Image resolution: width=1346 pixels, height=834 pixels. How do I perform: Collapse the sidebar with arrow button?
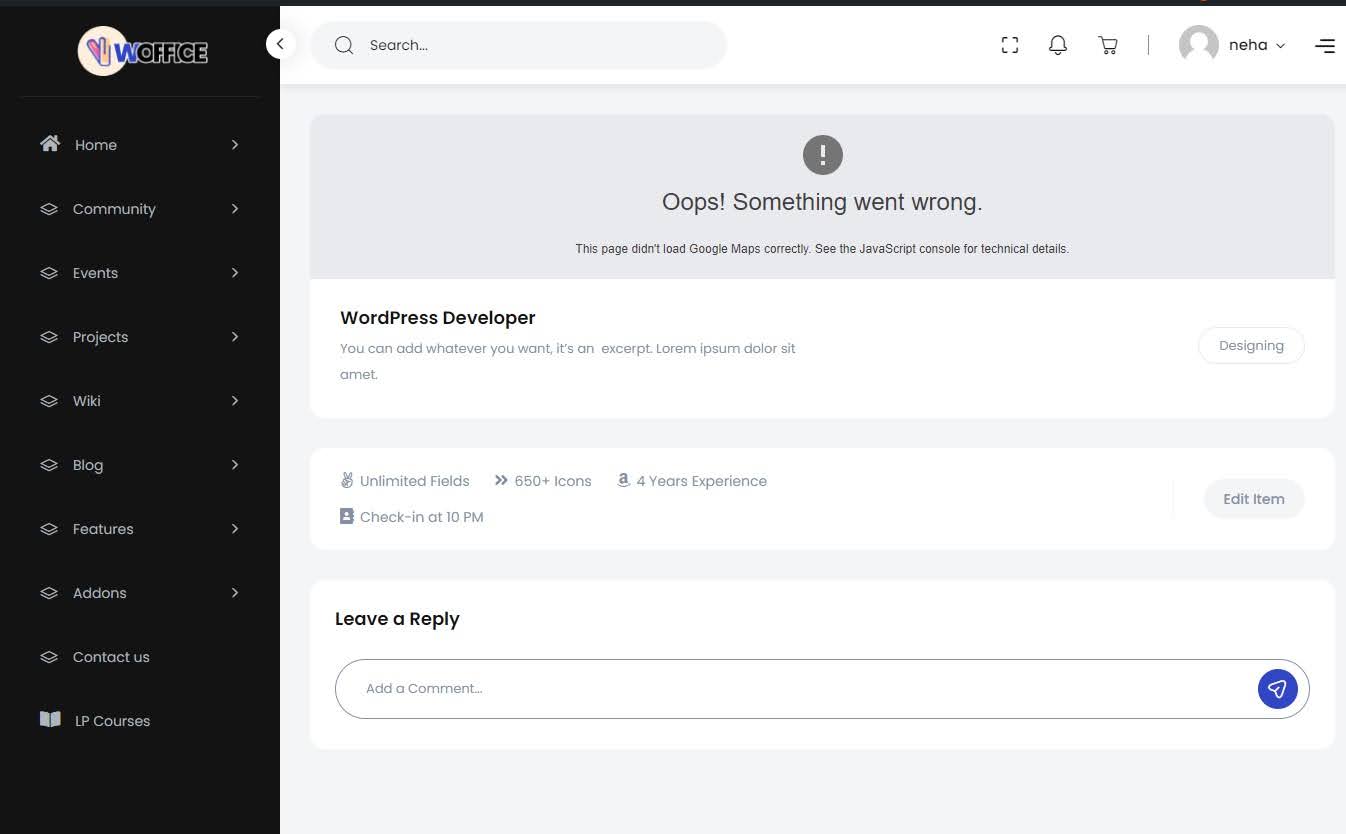click(280, 44)
